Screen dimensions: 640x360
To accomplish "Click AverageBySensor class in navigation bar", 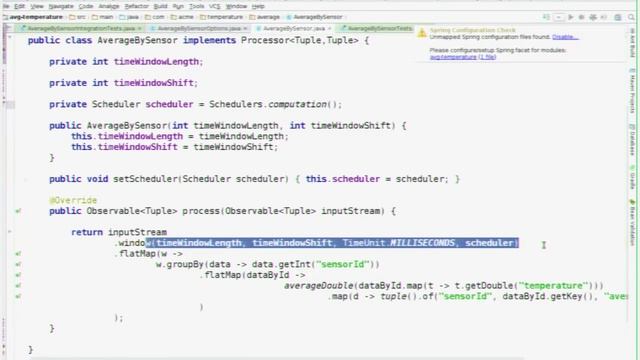I will pyautogui.click(x=314, y=17).
